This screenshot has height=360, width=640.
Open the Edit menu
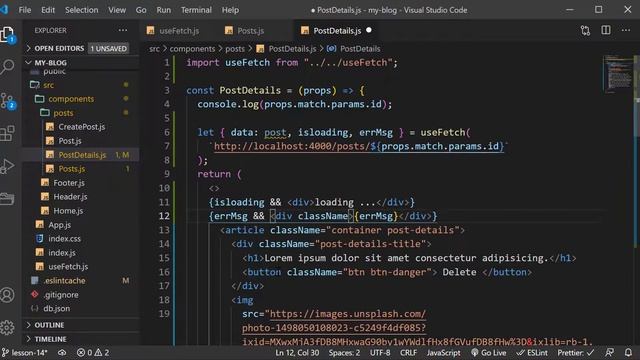tap(48, 10)
